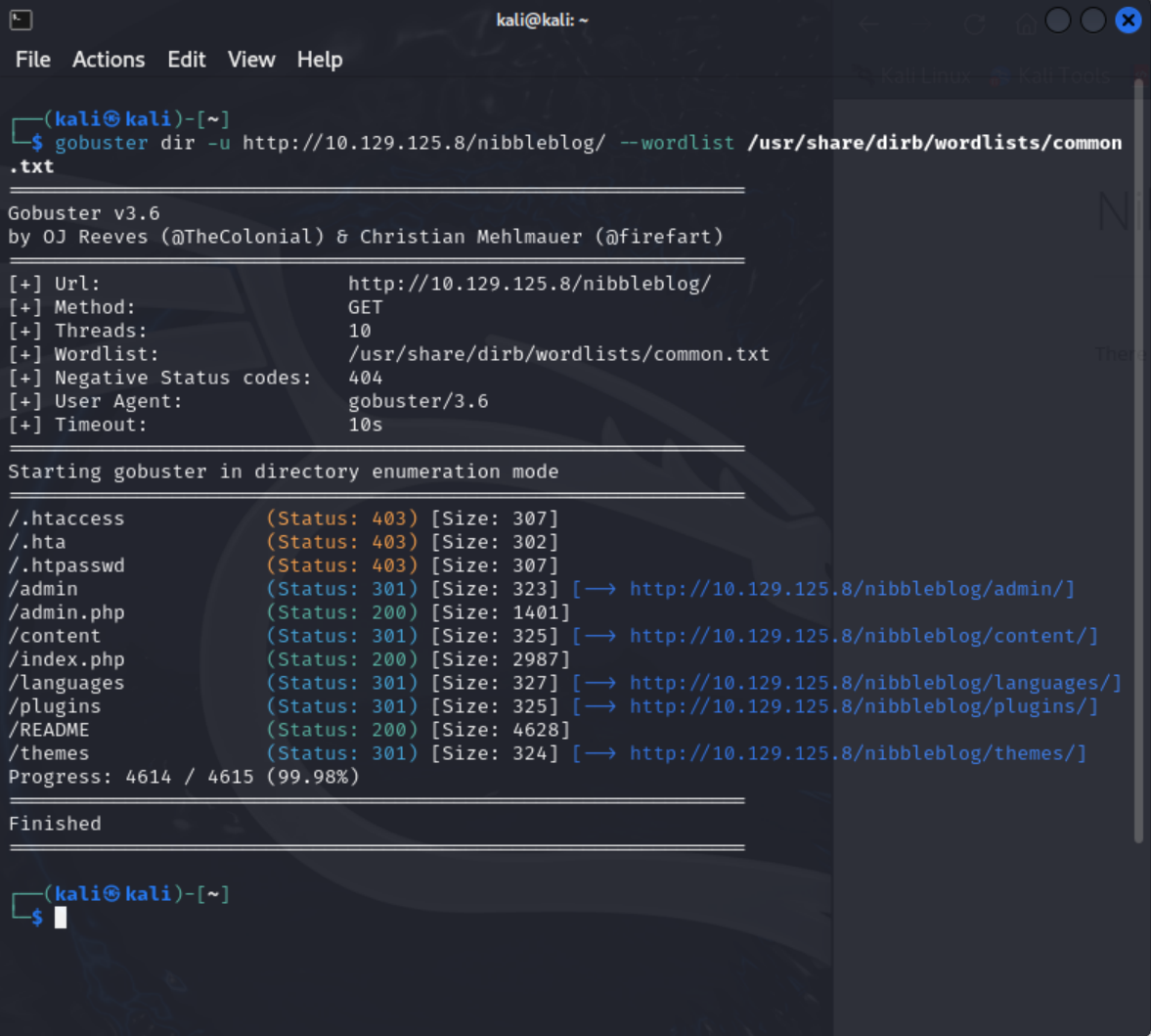
Task: Click the terminal icon in the title bar
Action: click(x=21, y=20)
